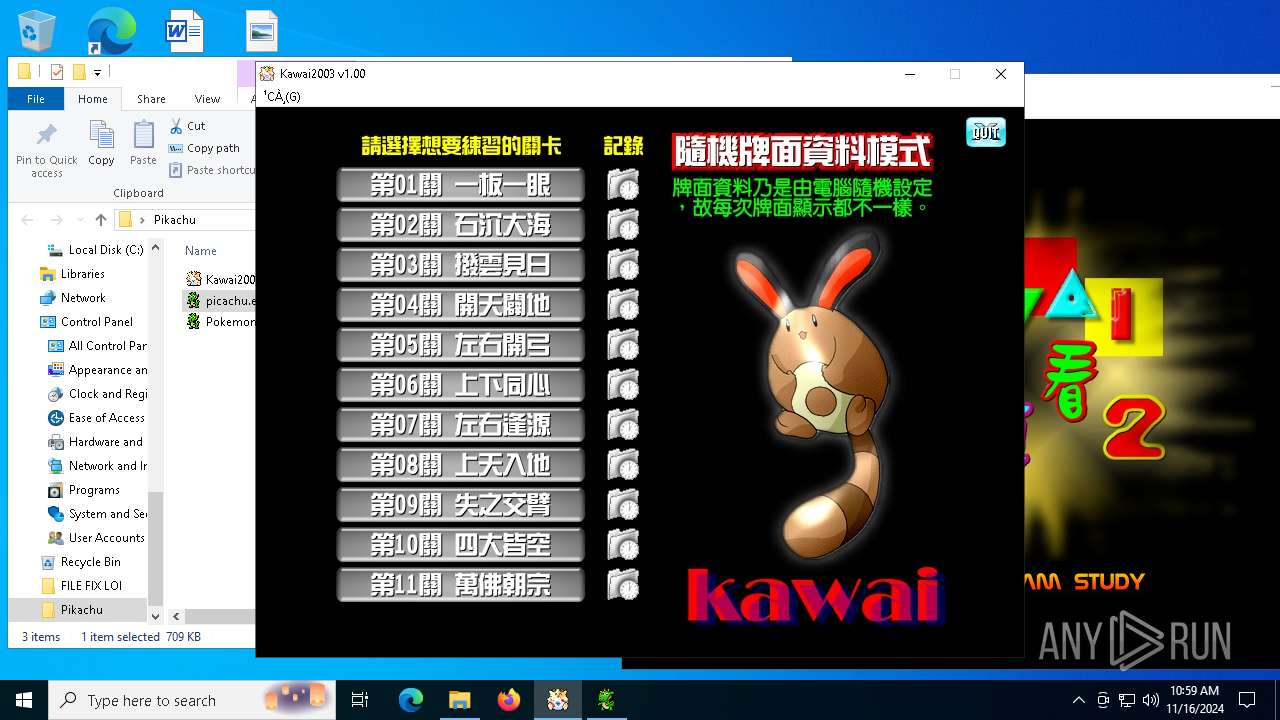Select FILE FIX LOI folder
Image resolution: width=1280 pixels, height=720 pixels.
[81, 586]
